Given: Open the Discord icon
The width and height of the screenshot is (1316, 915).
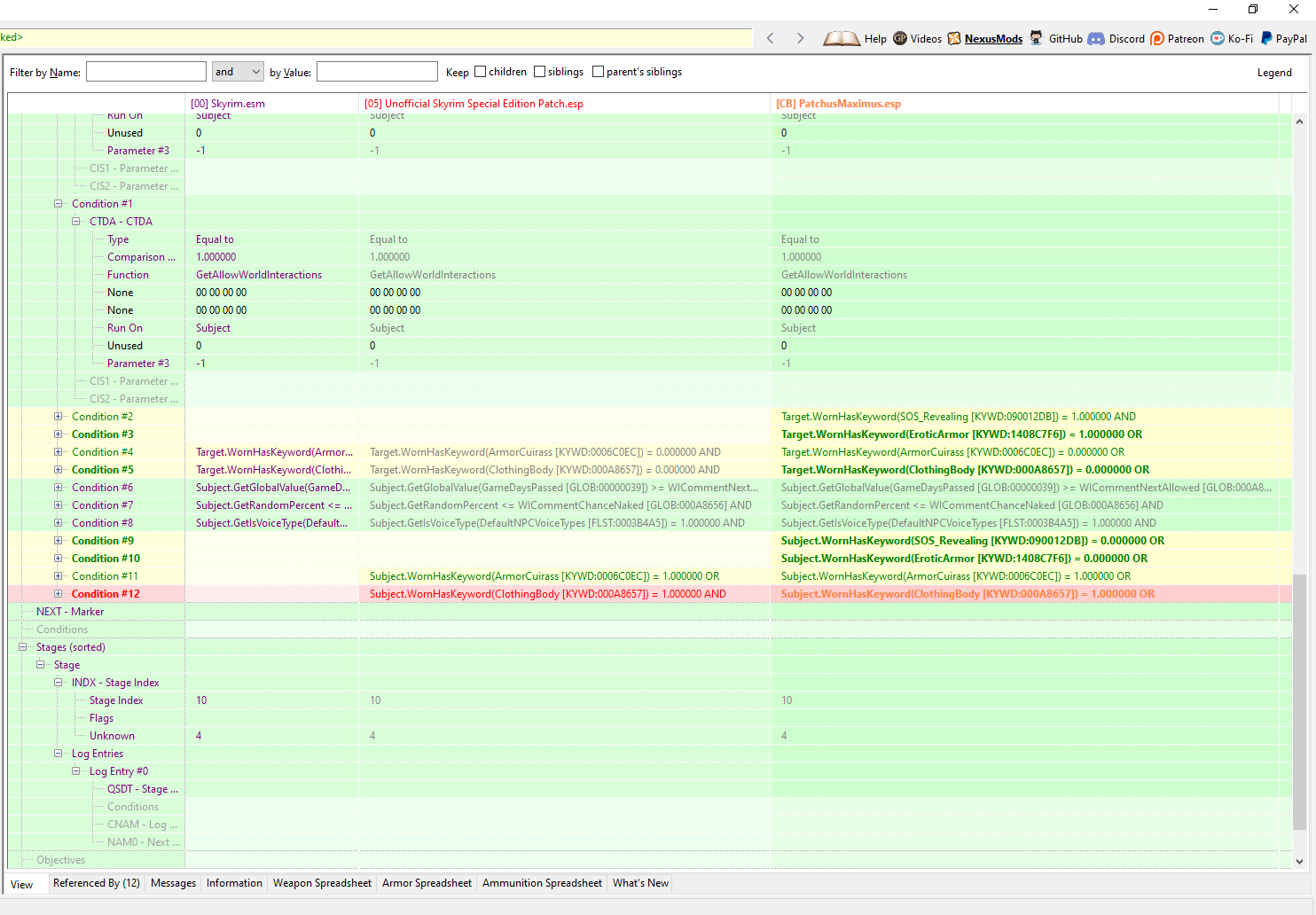Looking at the screenshot, I should pyautogui.click(x=1096, y=38).
